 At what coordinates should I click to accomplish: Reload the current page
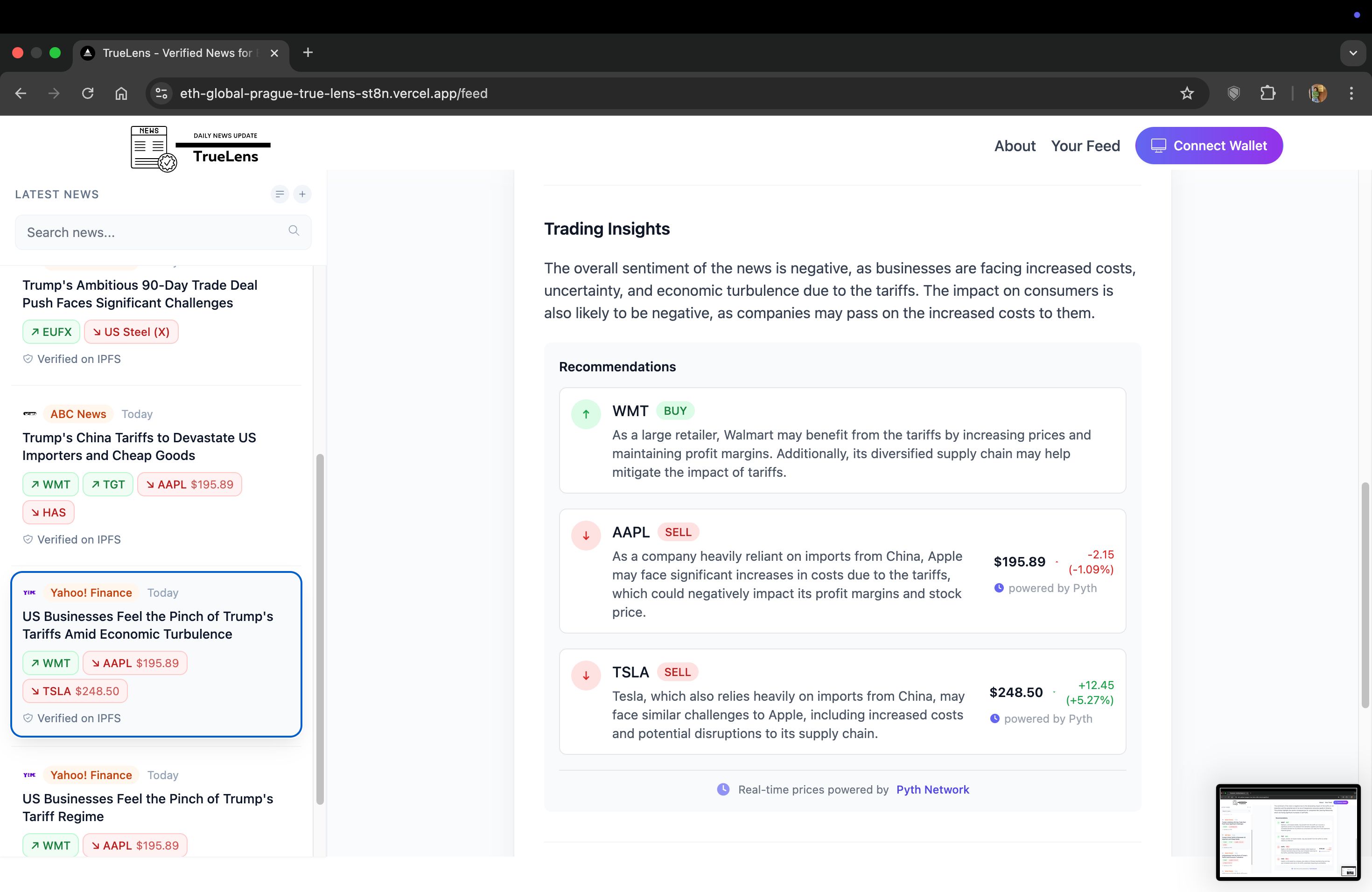[x=88, y=93]
